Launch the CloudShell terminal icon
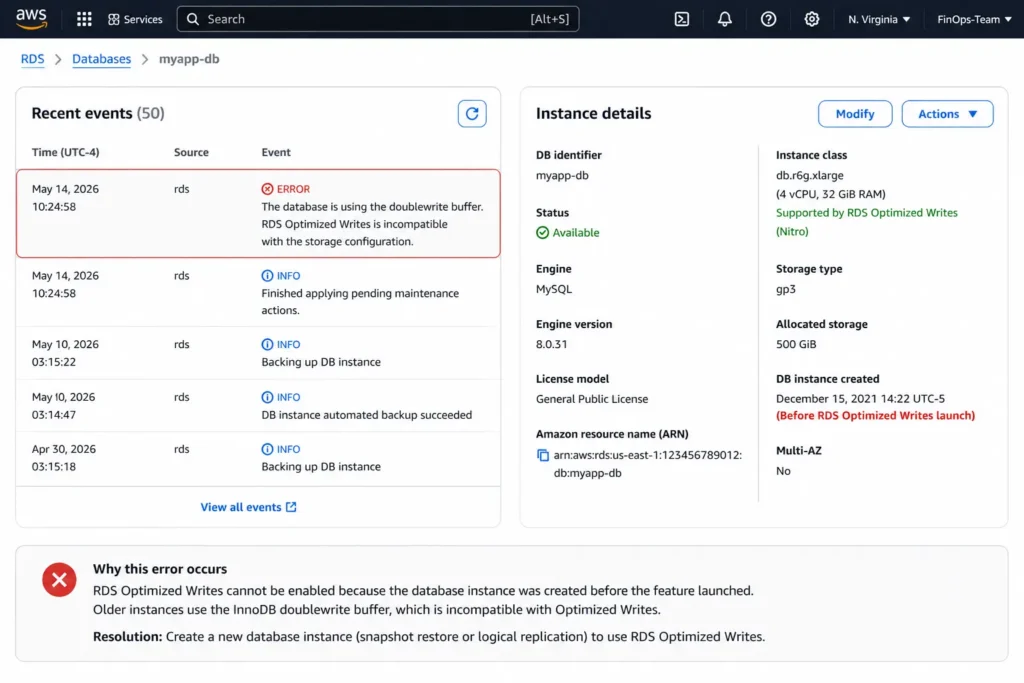Viewport: 1024px width, 683px height. click(681, 20)
